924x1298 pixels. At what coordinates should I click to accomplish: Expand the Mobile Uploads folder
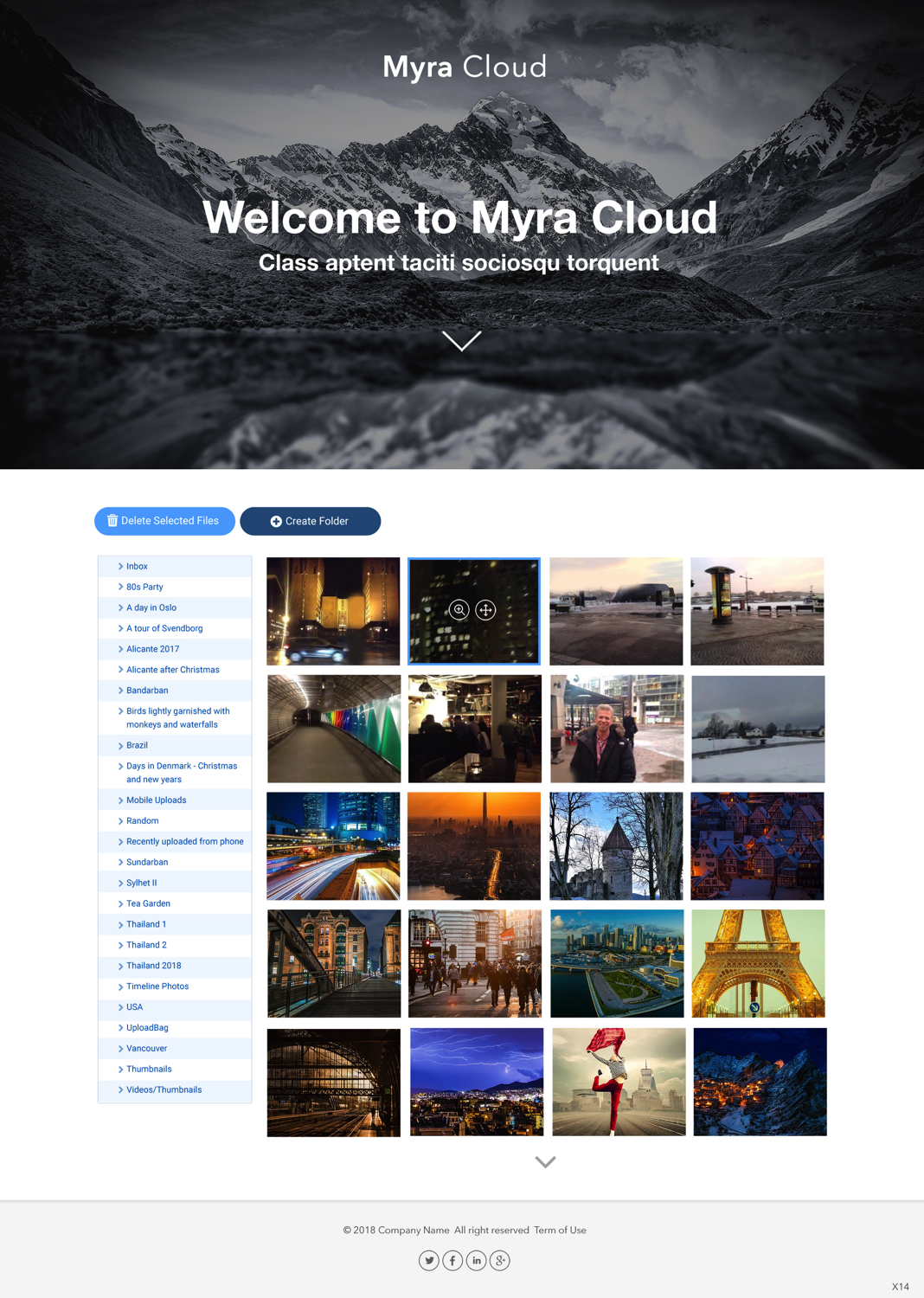click(x=157, y=800)
